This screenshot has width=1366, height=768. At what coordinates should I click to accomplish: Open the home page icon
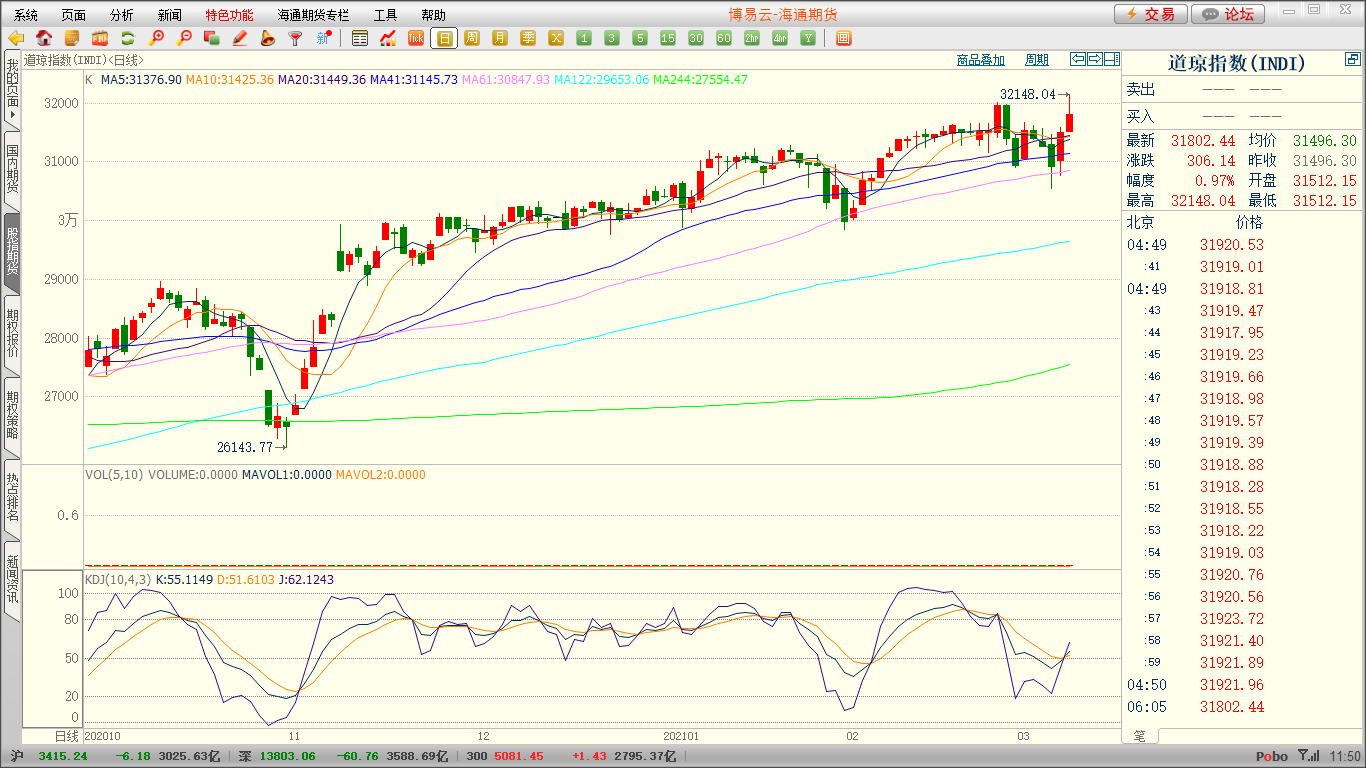44,38
